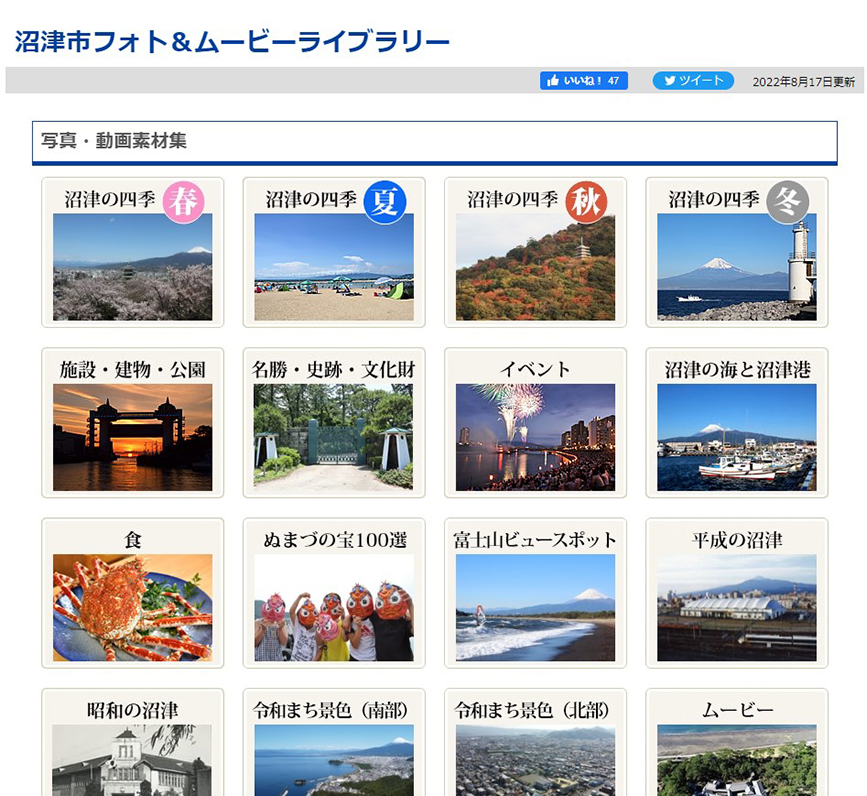This screenshot has width=867, height=796.
Task: Click the 沼津の四季 autumn title text
Action: [513, 199]
